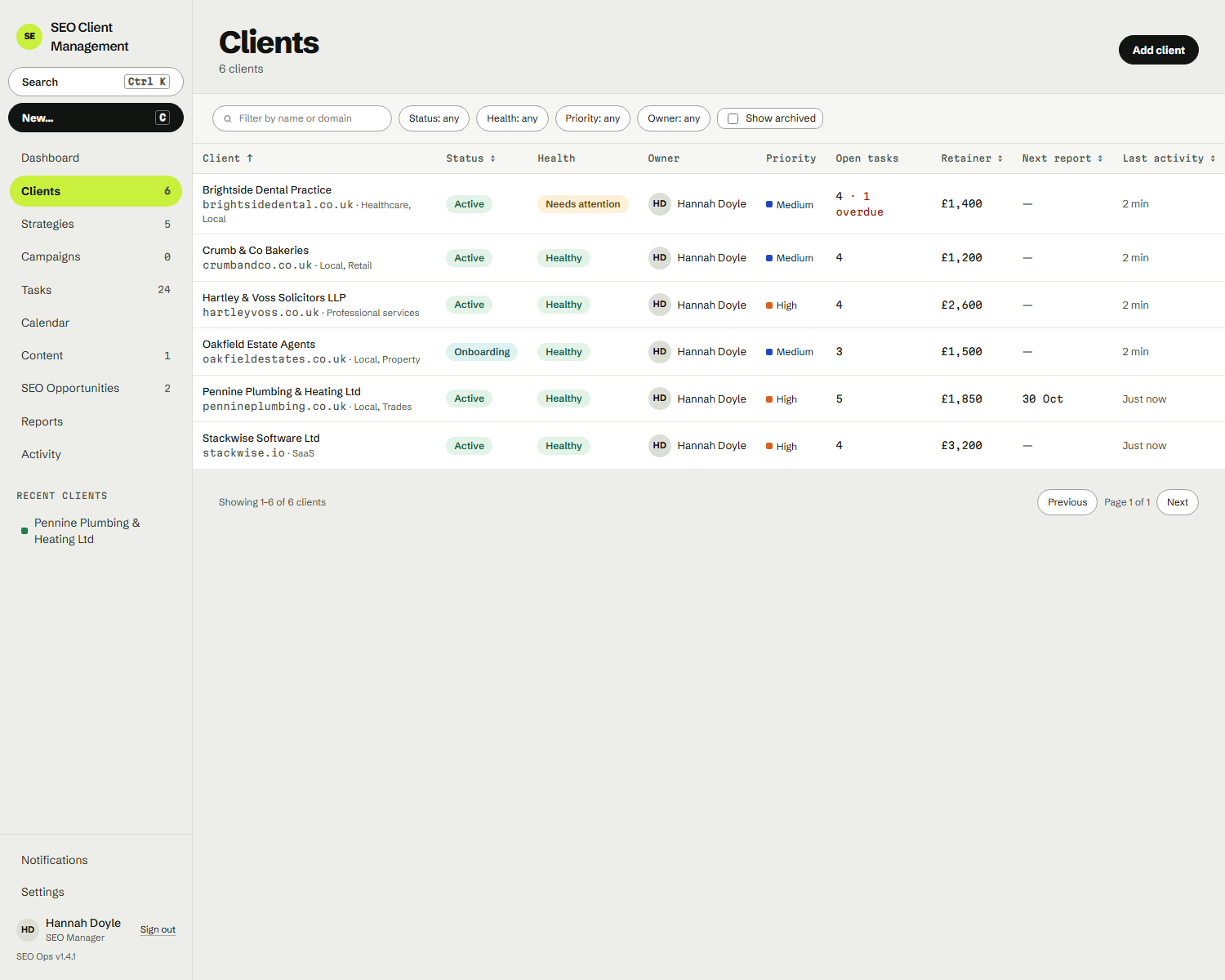Click the Needs attention health badge
Viewport: 1225px width, 980px height.
point(583,204)
